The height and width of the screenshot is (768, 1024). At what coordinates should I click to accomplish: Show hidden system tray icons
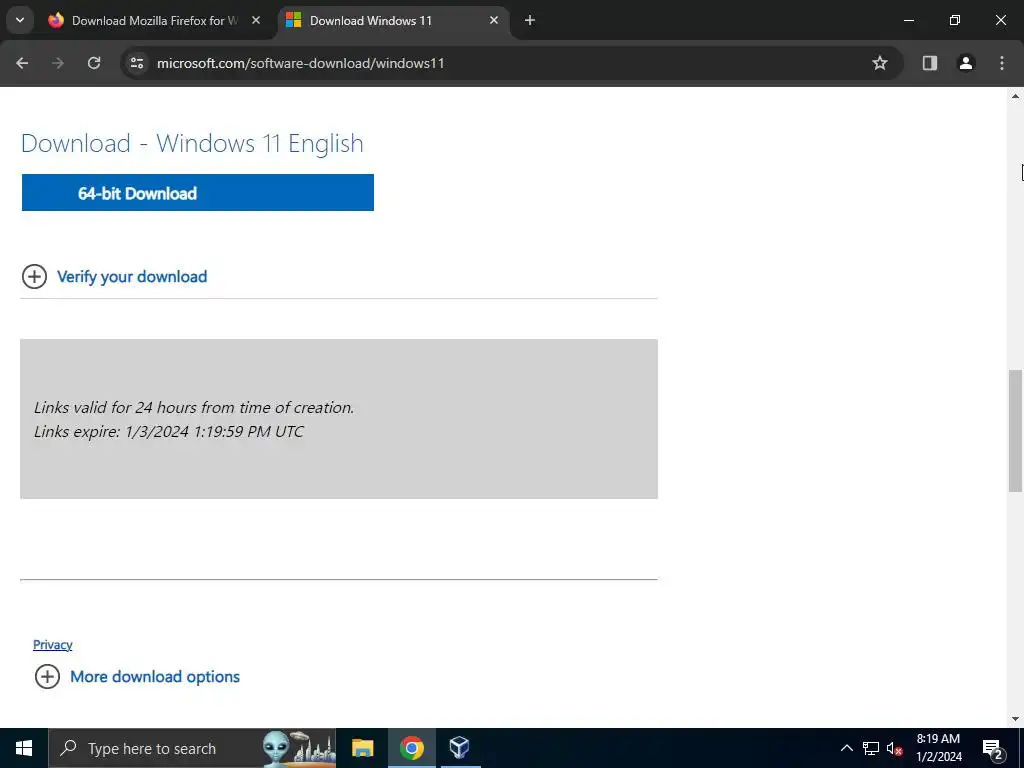[x=846, y=748]
